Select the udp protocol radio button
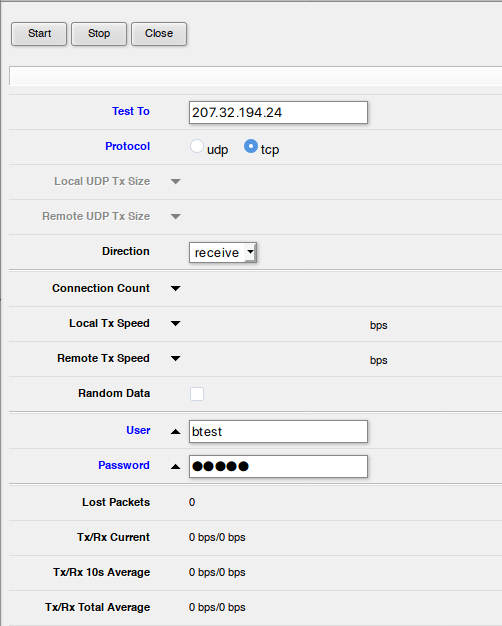This screenshot has height=626, width=502. click(196, 147)
